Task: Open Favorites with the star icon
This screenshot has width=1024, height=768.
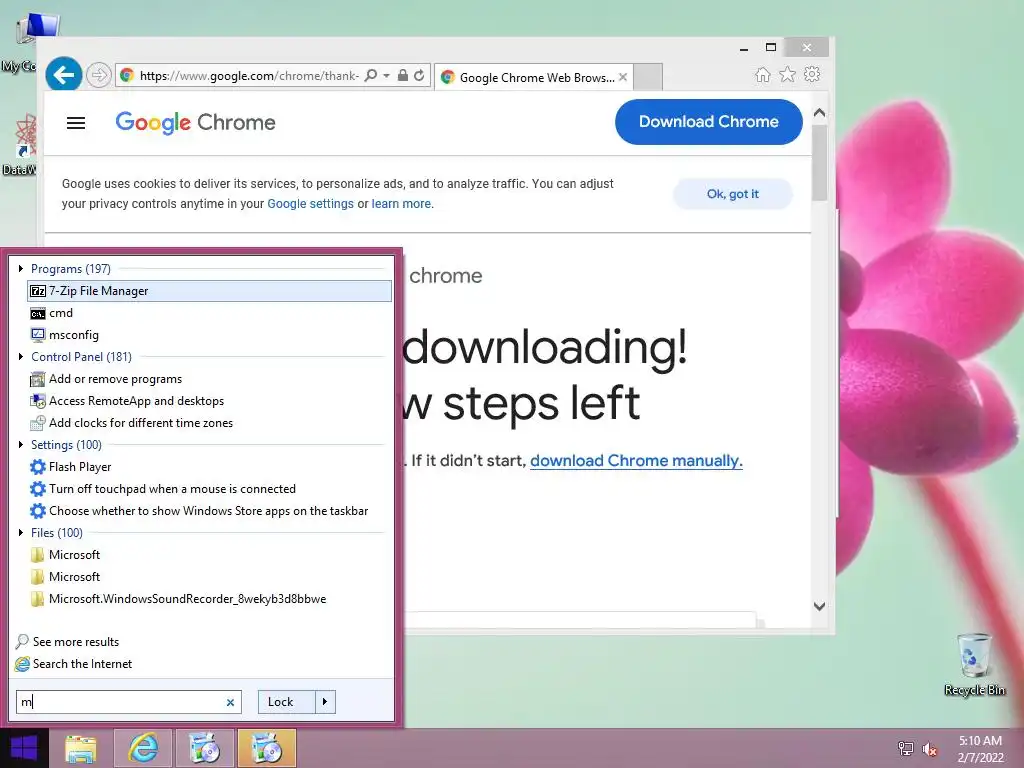Action: pos(788,74)
